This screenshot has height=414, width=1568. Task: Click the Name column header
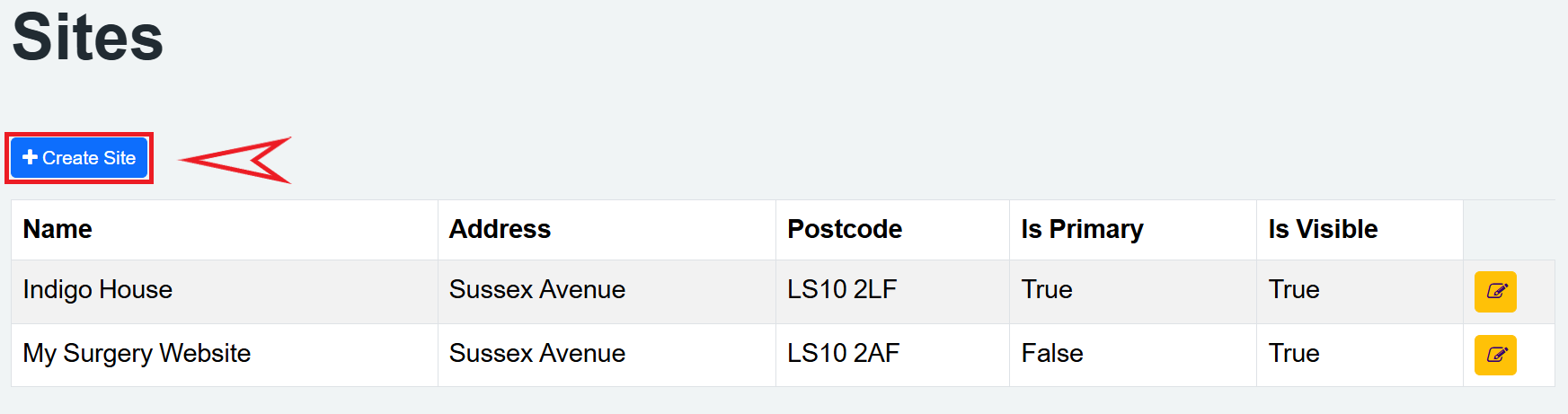click(x=58, y=230)
